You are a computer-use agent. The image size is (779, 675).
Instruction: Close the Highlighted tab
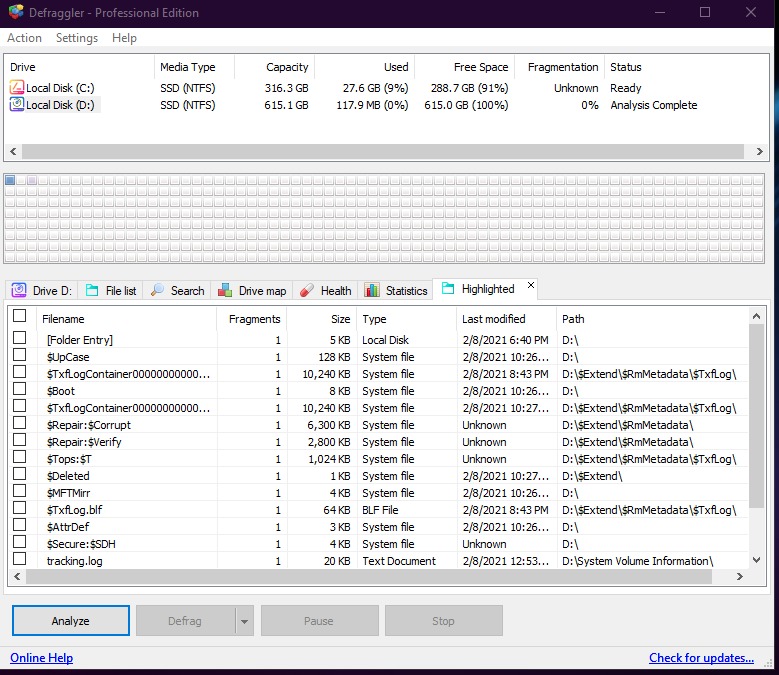coord(531,285)
